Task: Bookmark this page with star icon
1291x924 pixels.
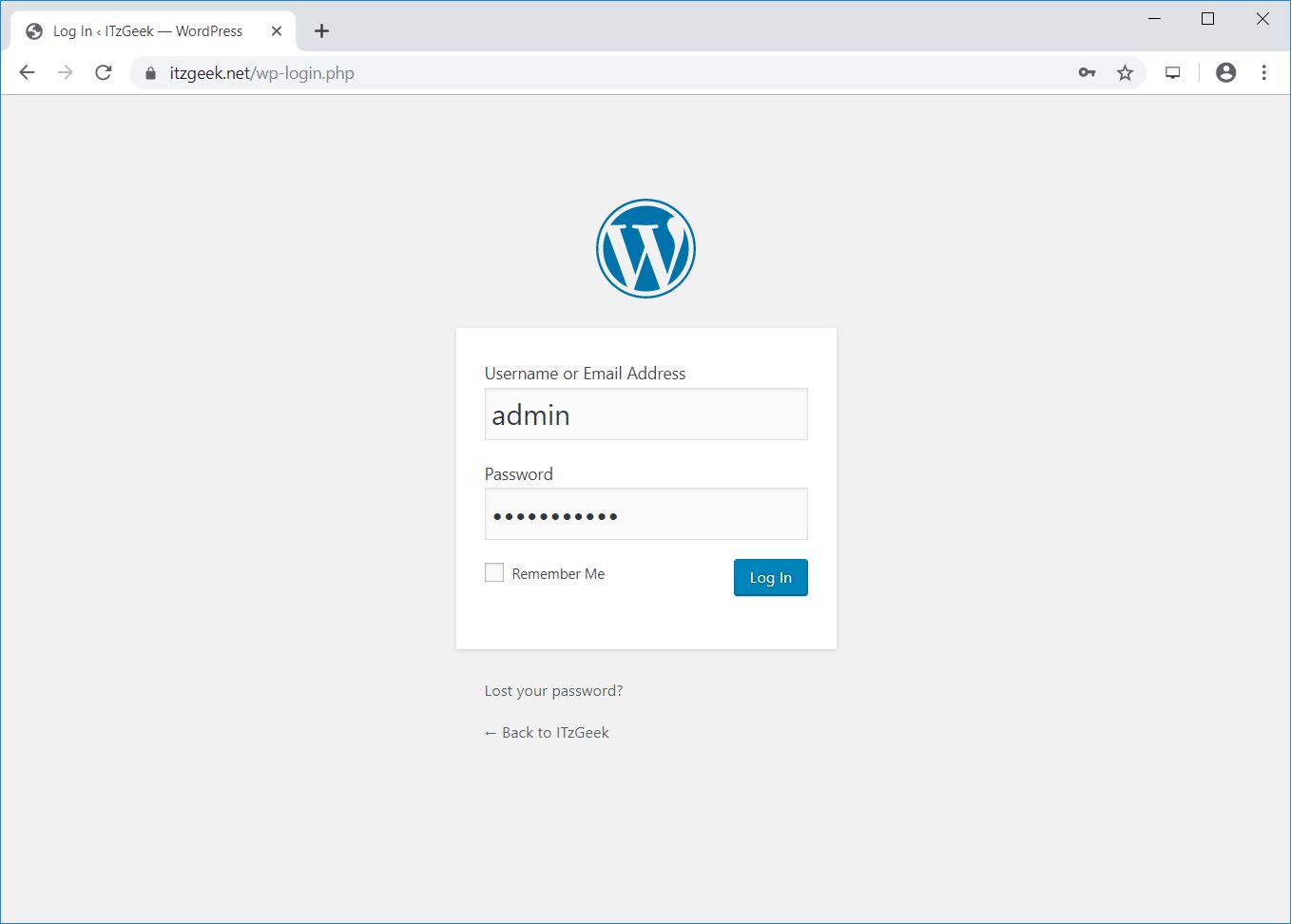Action: pyautogui.click(x=1125, y=73)
